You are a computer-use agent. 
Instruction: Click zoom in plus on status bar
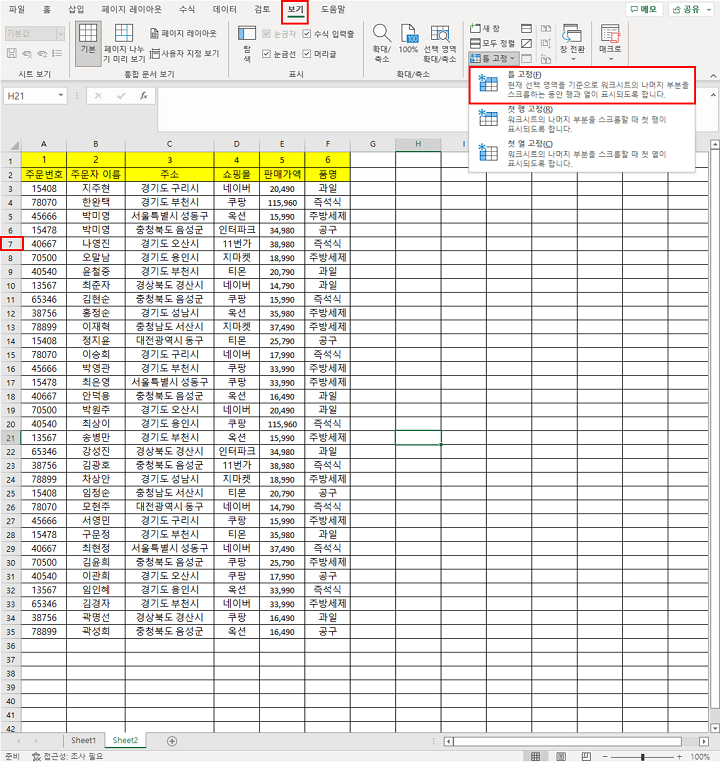tap(679, 757)
